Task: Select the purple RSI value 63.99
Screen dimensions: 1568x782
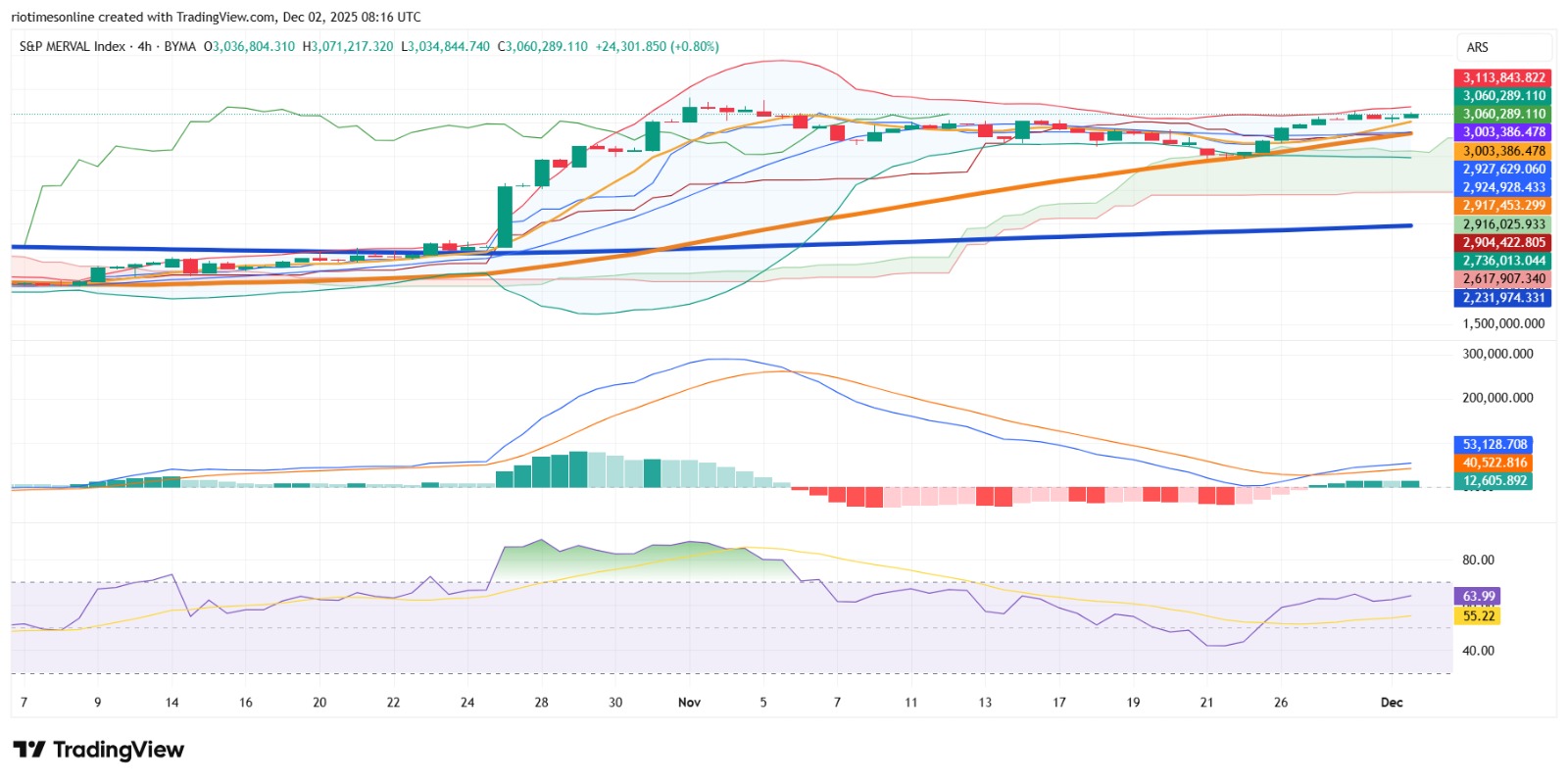Action: click(1478, 597)
